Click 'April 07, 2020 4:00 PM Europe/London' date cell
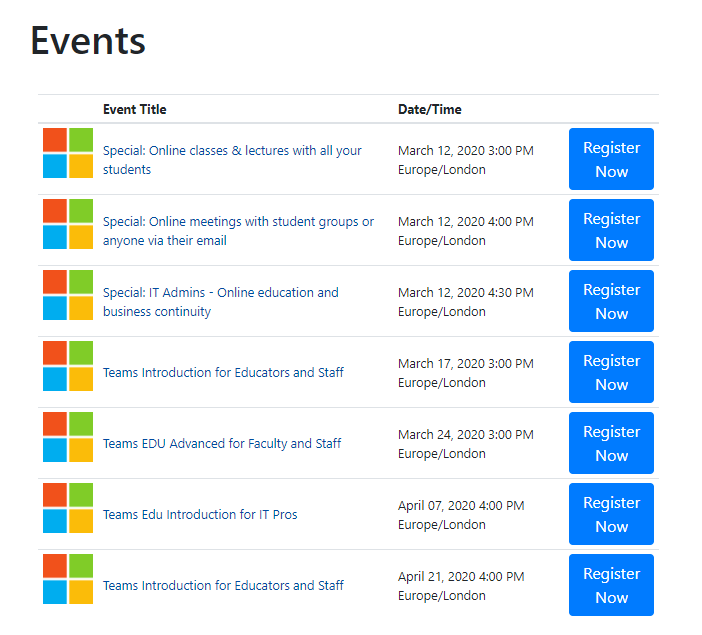 pyautogui.click(x=461, y=515)
